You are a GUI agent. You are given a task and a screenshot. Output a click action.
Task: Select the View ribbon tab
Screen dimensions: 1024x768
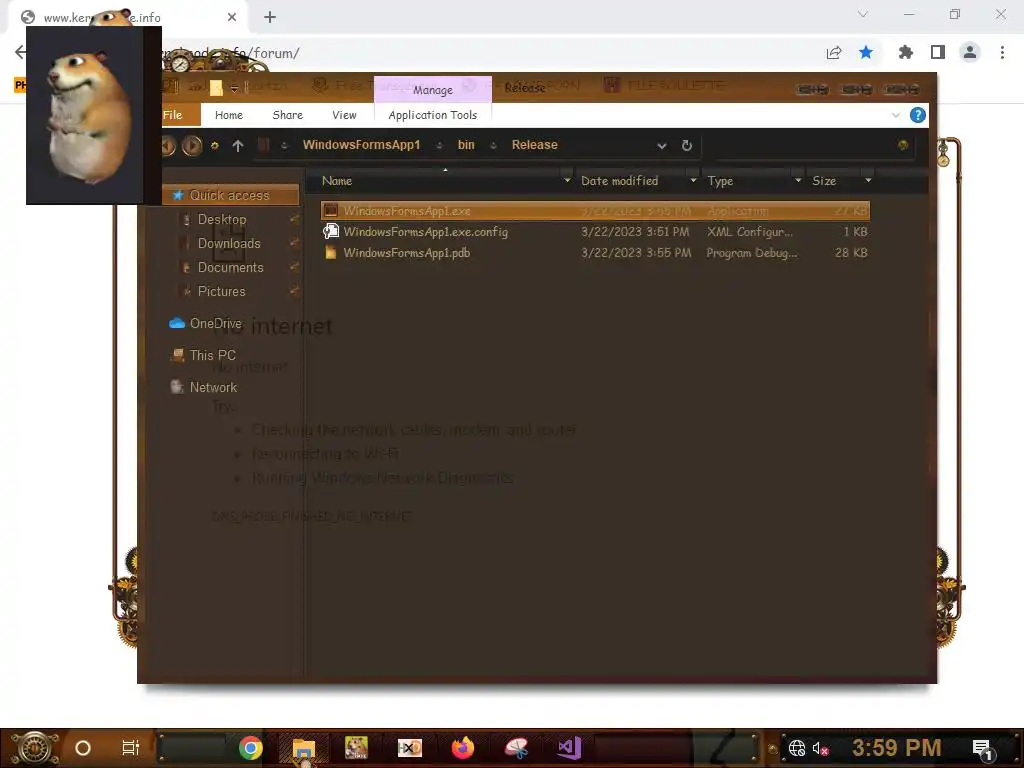[x=344, y=115]
